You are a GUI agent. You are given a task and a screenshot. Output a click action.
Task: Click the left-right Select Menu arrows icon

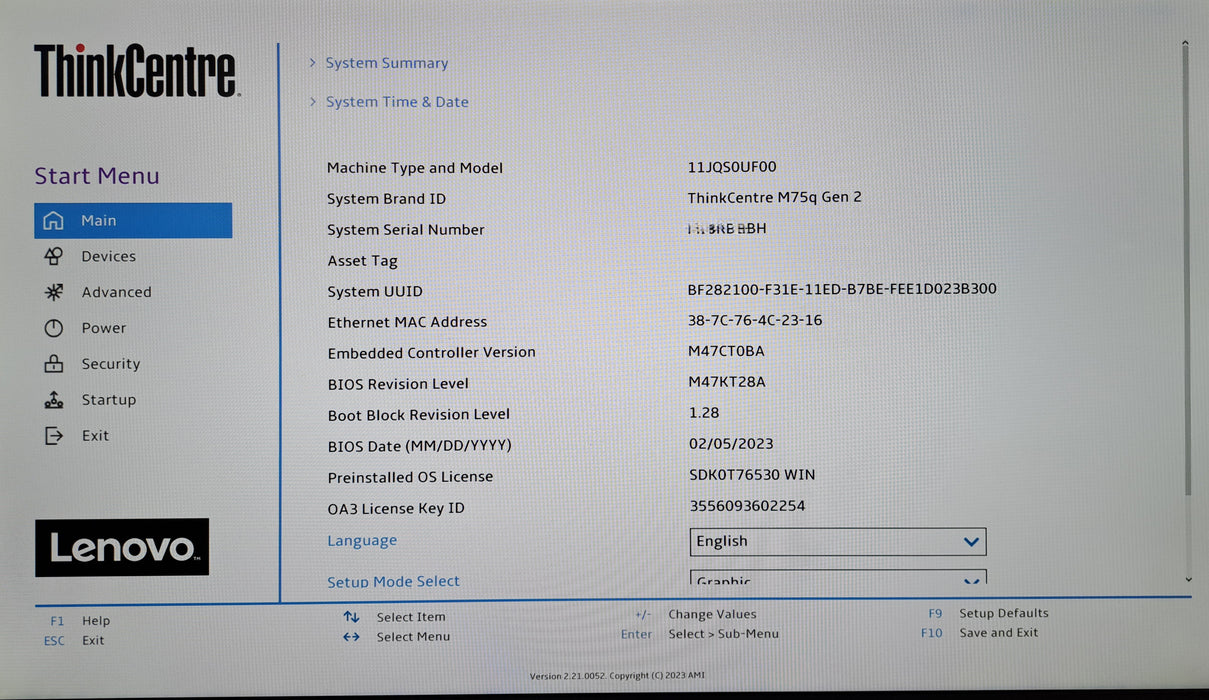click(x=351, y=637)
